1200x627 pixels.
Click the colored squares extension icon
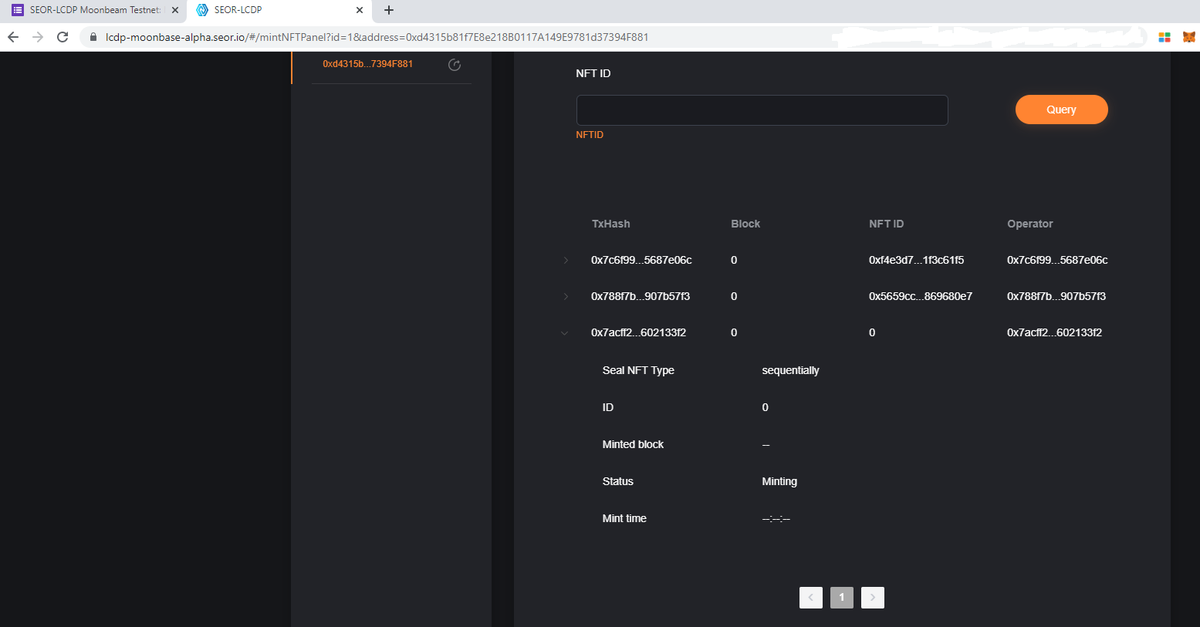click(1165, 37)
